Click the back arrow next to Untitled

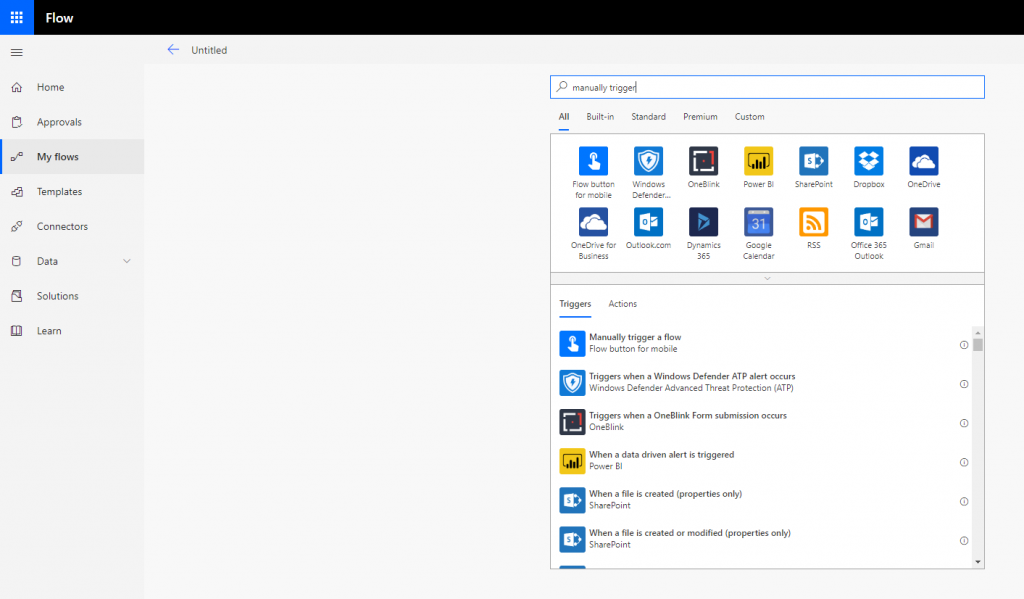click(174, 49)
